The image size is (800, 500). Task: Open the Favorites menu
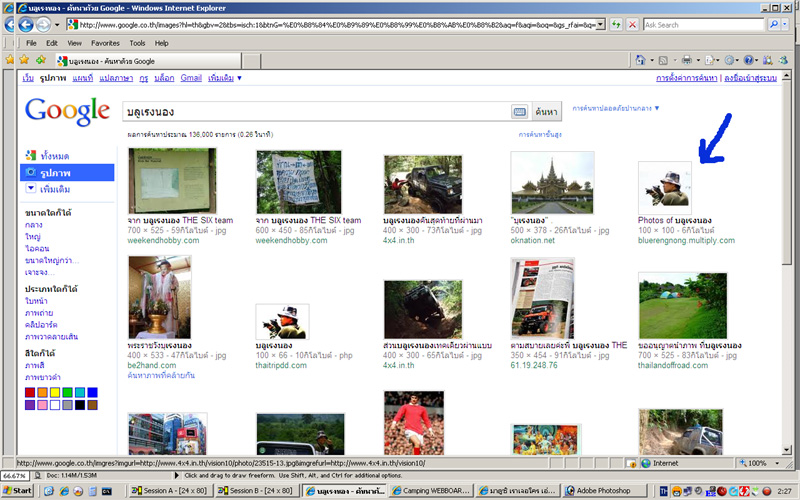(x=105, y=43)
